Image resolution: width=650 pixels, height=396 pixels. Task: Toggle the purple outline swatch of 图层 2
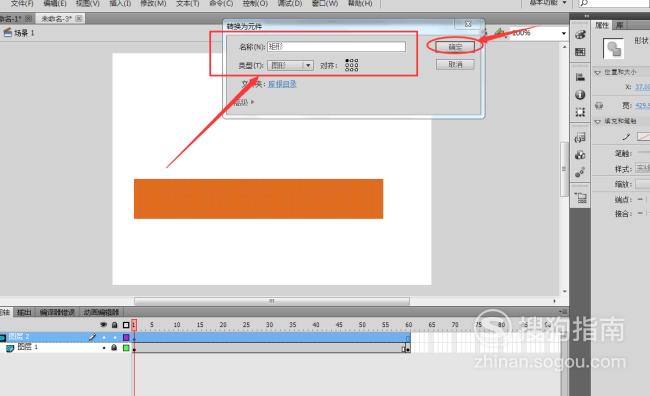pyautogui.click(x=126, y=337)
